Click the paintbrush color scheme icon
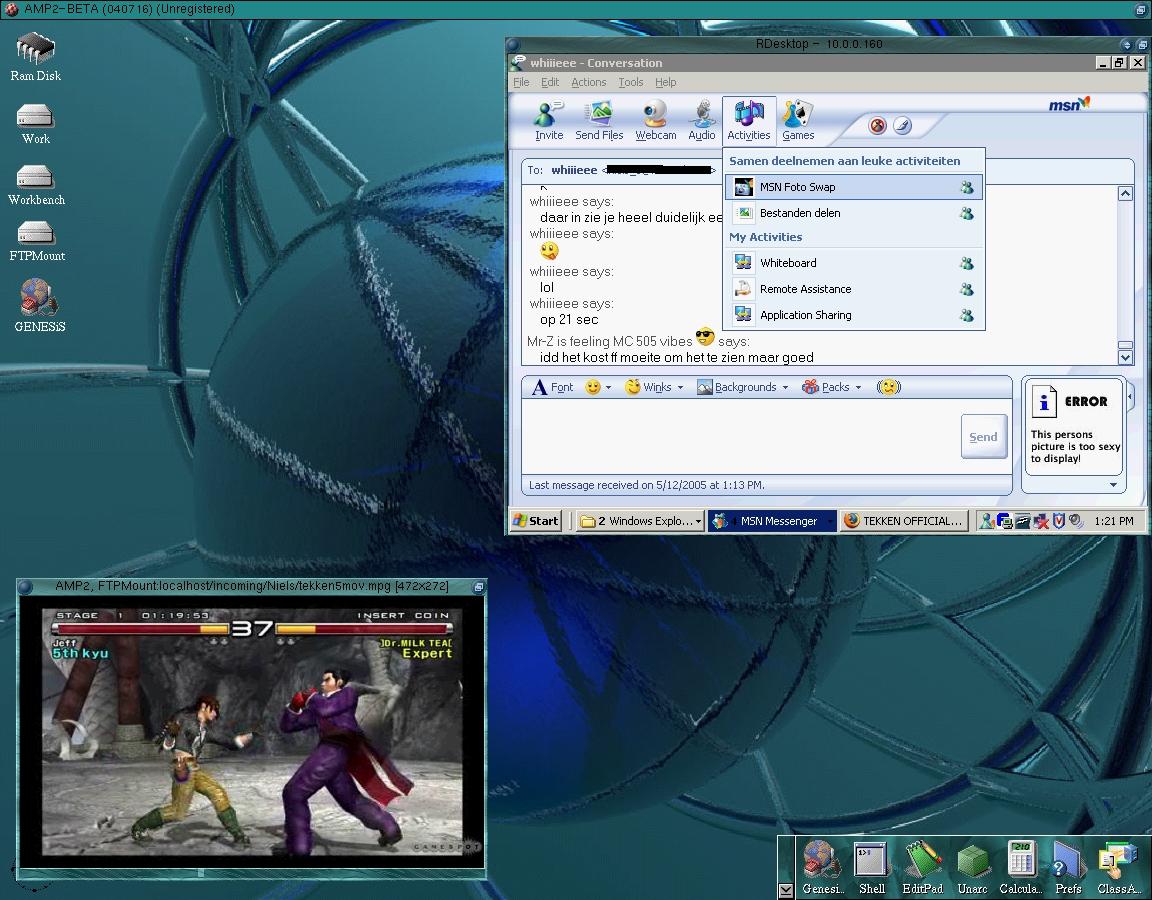Image resolution: width=1152 pixels, height=900 pixels. [x=902, y=126]
